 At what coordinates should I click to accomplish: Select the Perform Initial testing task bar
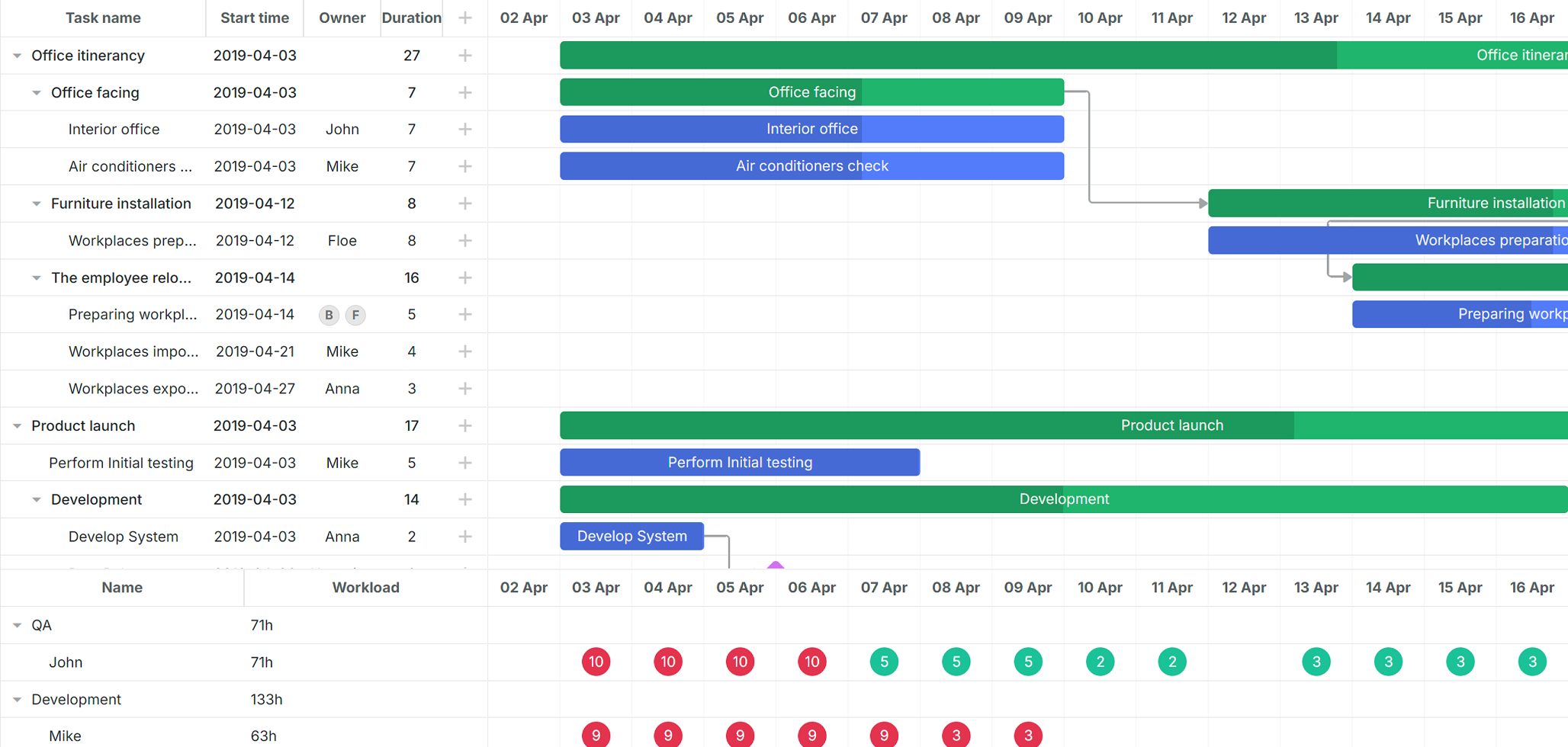[x=740, y=463]
